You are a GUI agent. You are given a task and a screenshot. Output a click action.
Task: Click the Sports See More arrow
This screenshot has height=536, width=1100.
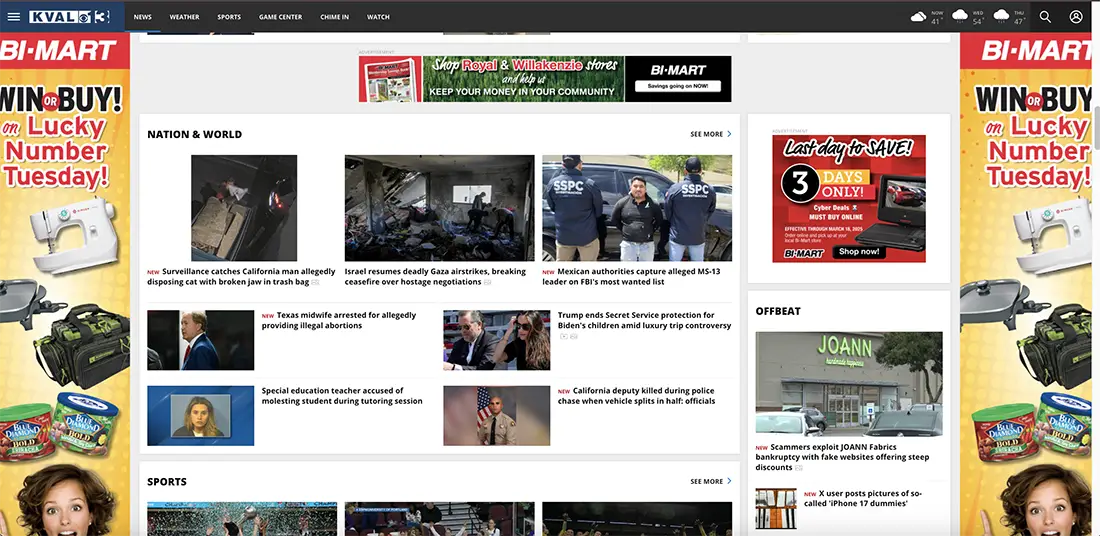pyautogui.click(x=729, y=481)
